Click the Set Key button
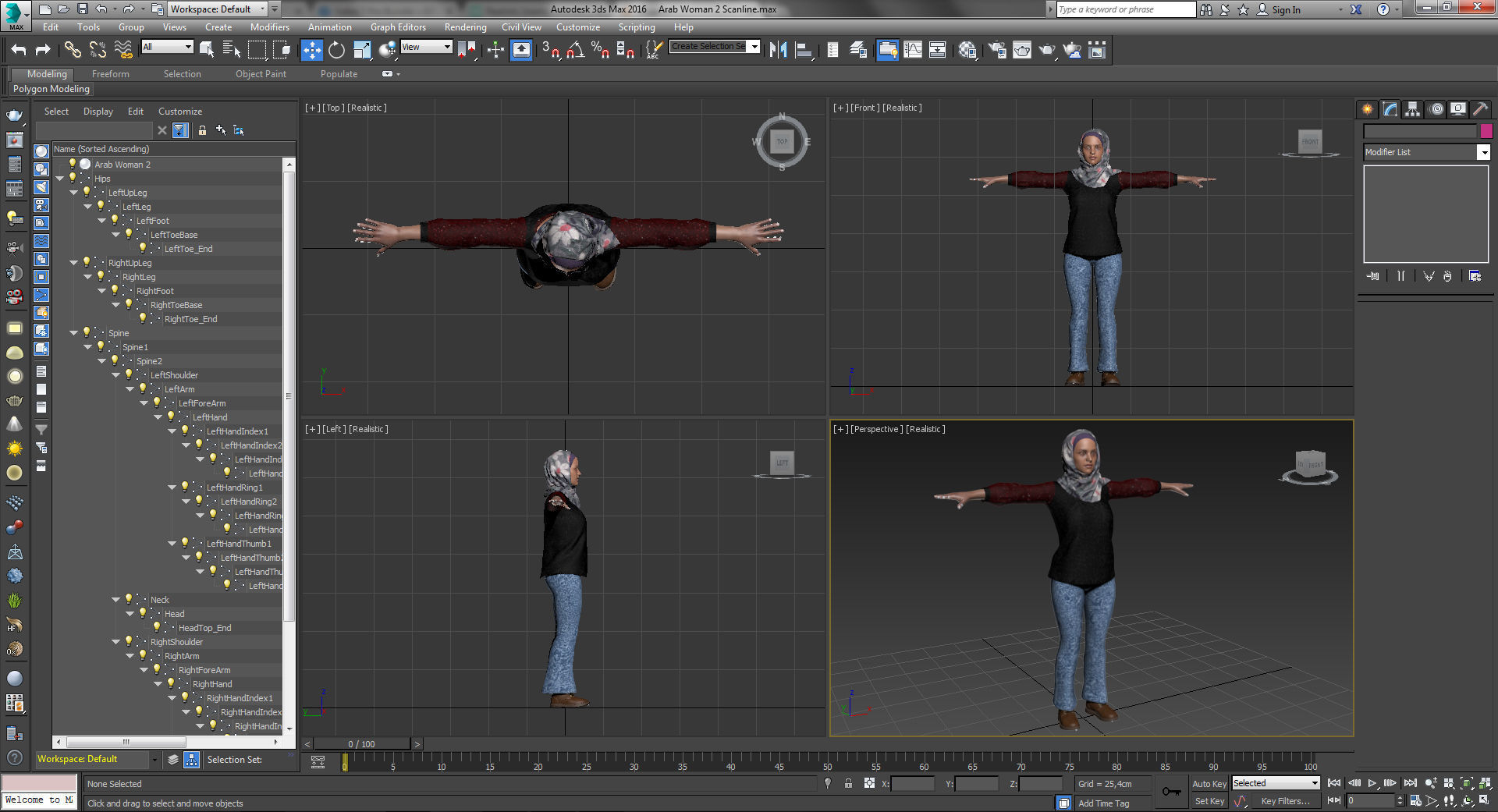1498x812 pixels. click(1209, 801)
